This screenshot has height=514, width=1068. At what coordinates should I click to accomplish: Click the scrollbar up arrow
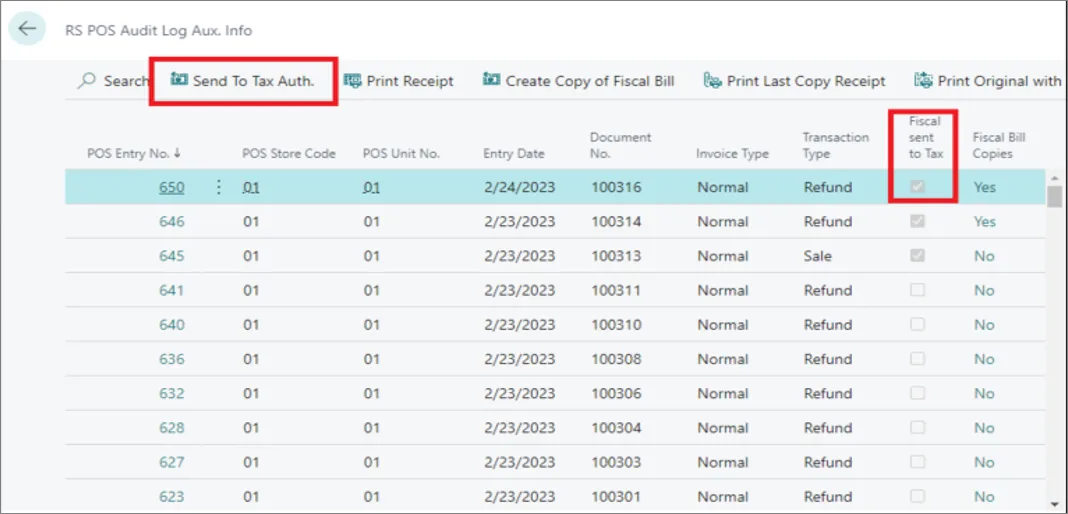click(1055, 178)
